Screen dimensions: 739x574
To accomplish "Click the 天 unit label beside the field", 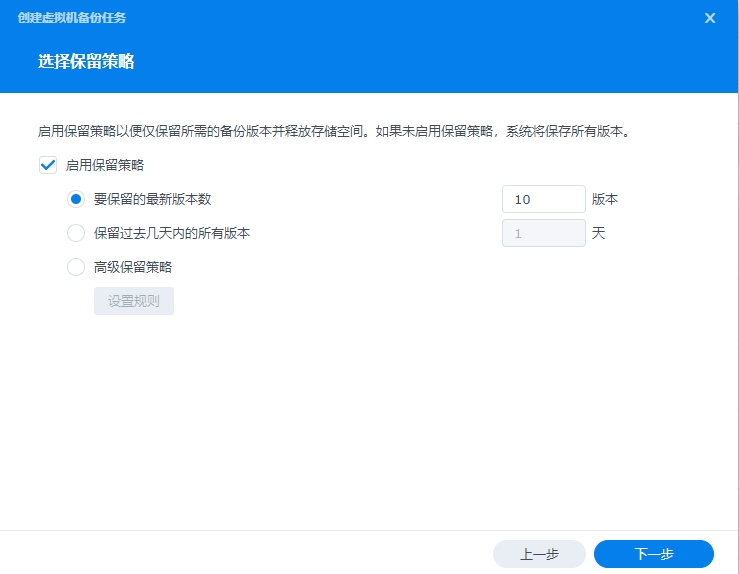I will 599,233.
